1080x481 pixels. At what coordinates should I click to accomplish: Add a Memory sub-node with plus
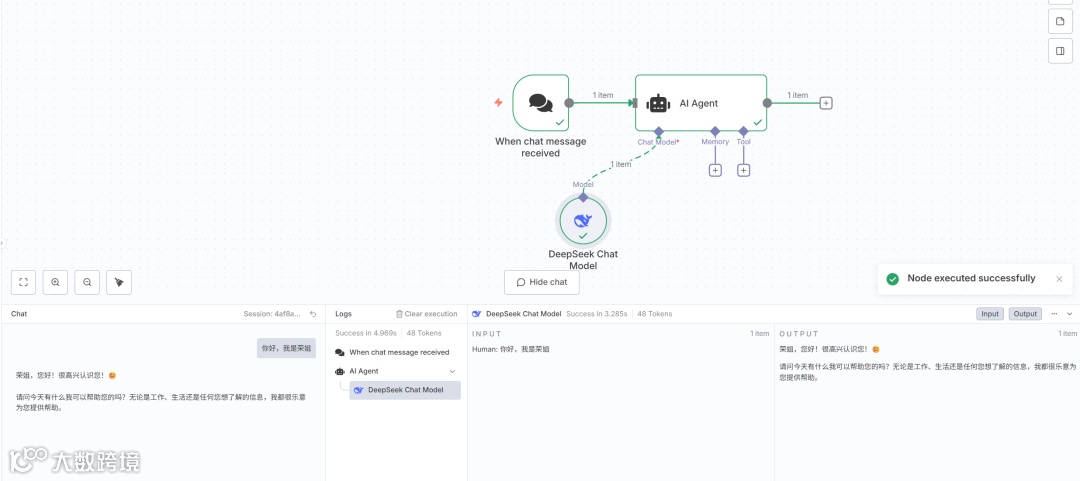pos(715,170)
